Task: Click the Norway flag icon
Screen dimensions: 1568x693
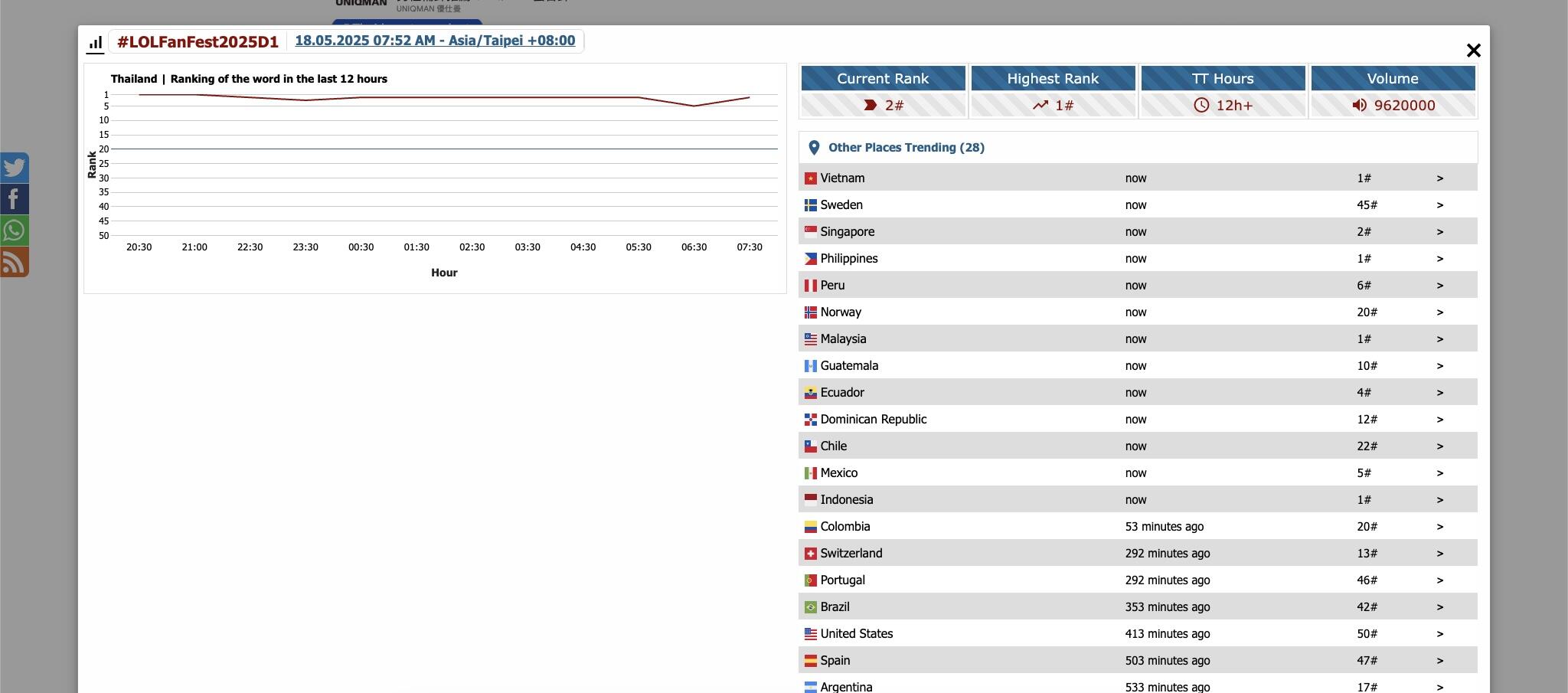Action: pyautogui.click(x=811, y=312)
